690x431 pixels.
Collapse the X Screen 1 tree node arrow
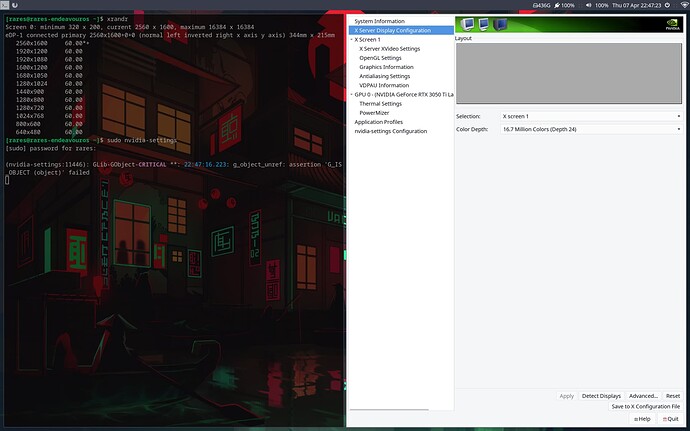pyautogui.click(x=352, y=40)
